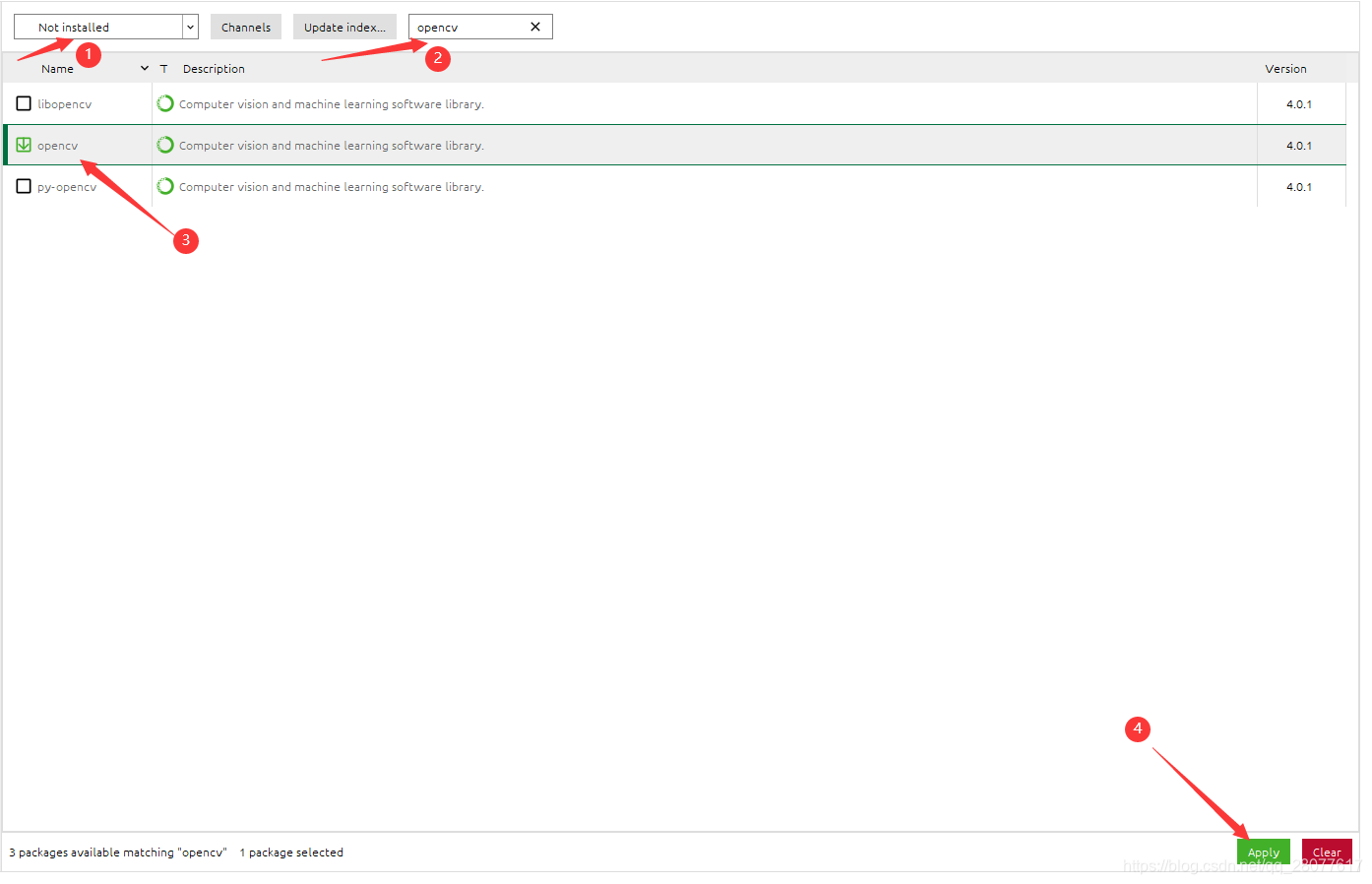Viewport: 1372px width, 884px height.
Task: Click the Description column header
Action: [x=214, y=69]
